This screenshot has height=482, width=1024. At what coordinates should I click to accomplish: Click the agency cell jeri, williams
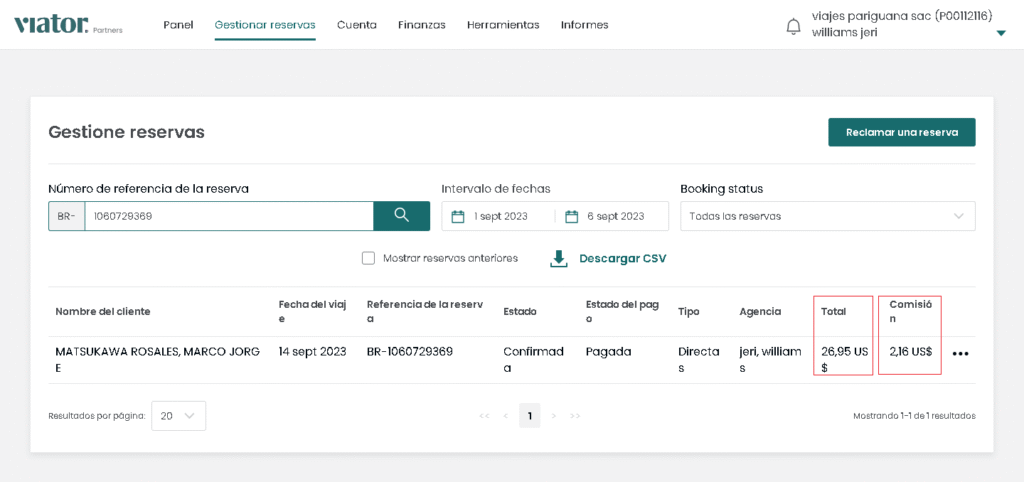point(770,360)
